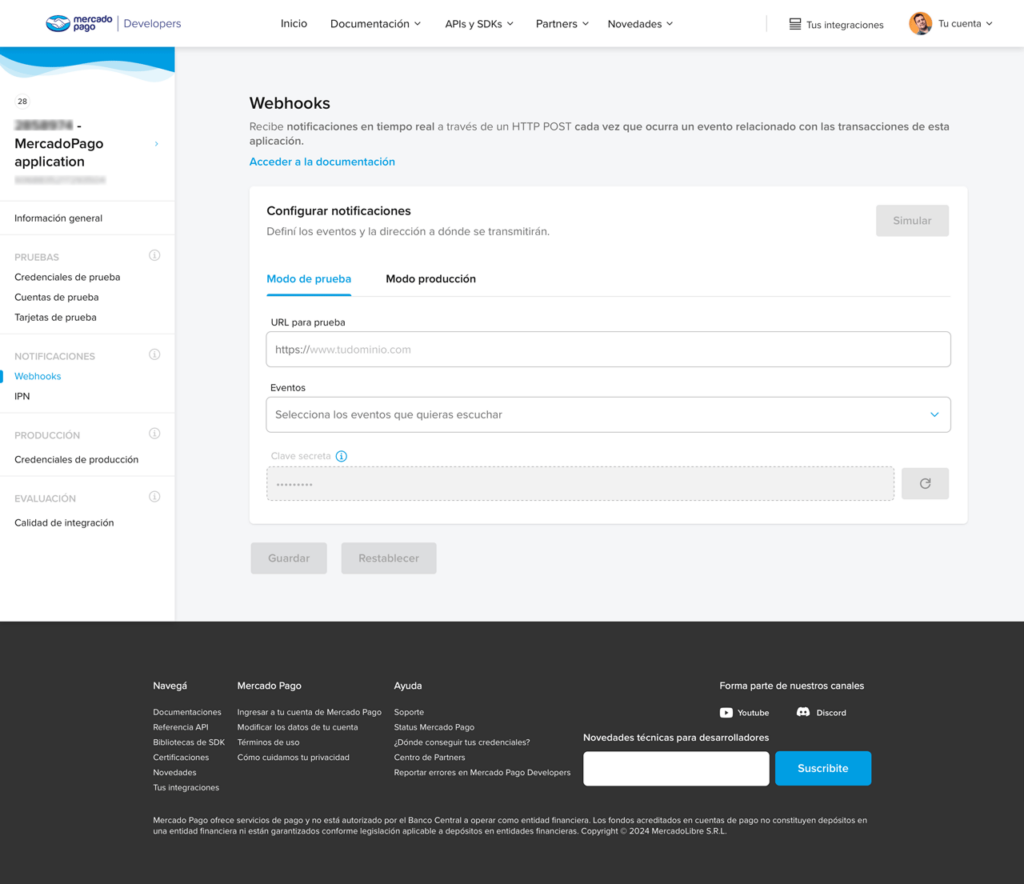The width and height of the screenshot is (1024, 884).
Task: Click the user avatar photo
Action: click(x=920, y=24)
